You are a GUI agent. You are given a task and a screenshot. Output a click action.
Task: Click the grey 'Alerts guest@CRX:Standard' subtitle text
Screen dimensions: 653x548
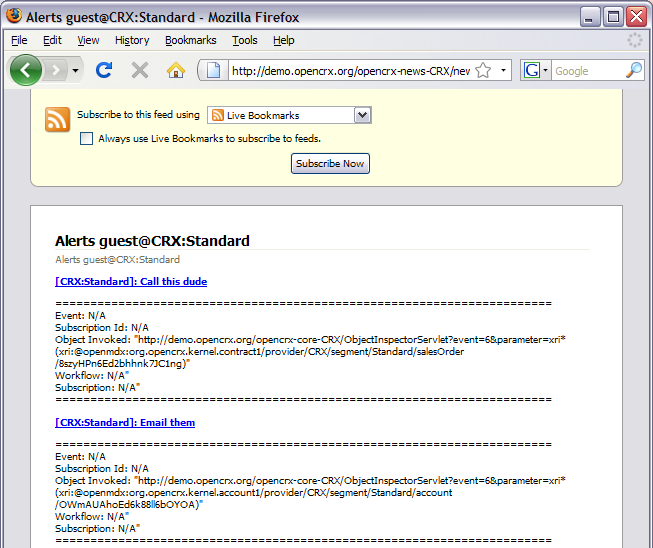pyautogui.click(x=117, y=260)
